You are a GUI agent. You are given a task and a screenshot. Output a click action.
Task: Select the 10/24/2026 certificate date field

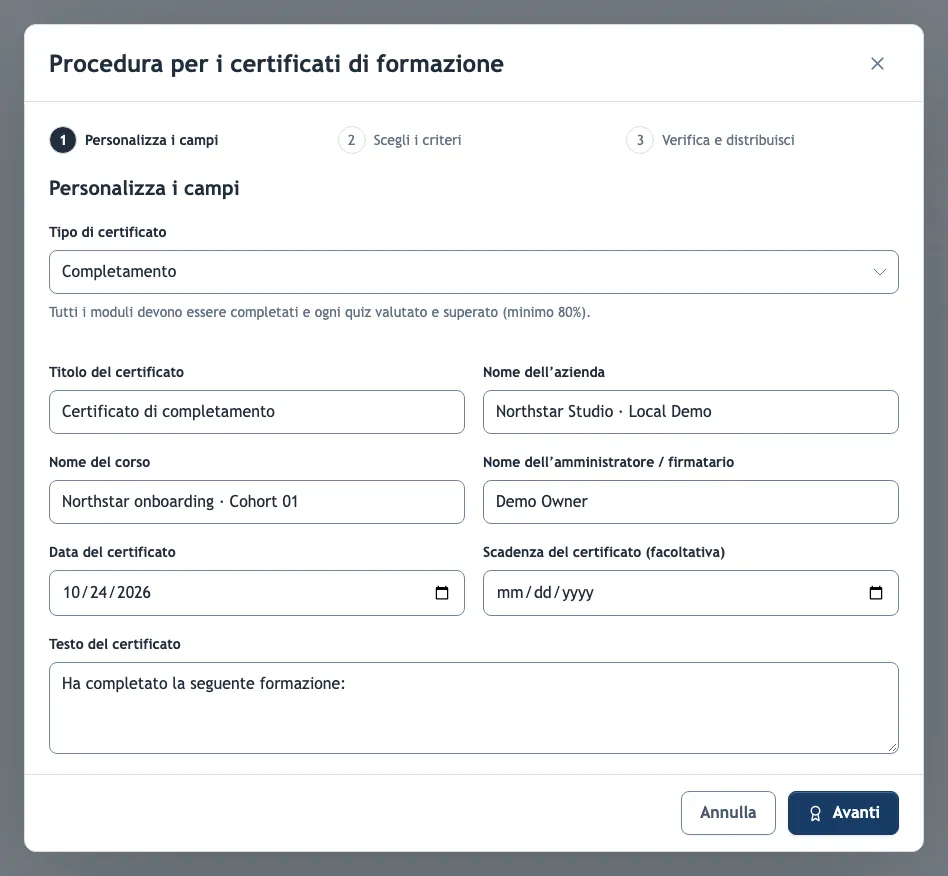coord(257,593)
